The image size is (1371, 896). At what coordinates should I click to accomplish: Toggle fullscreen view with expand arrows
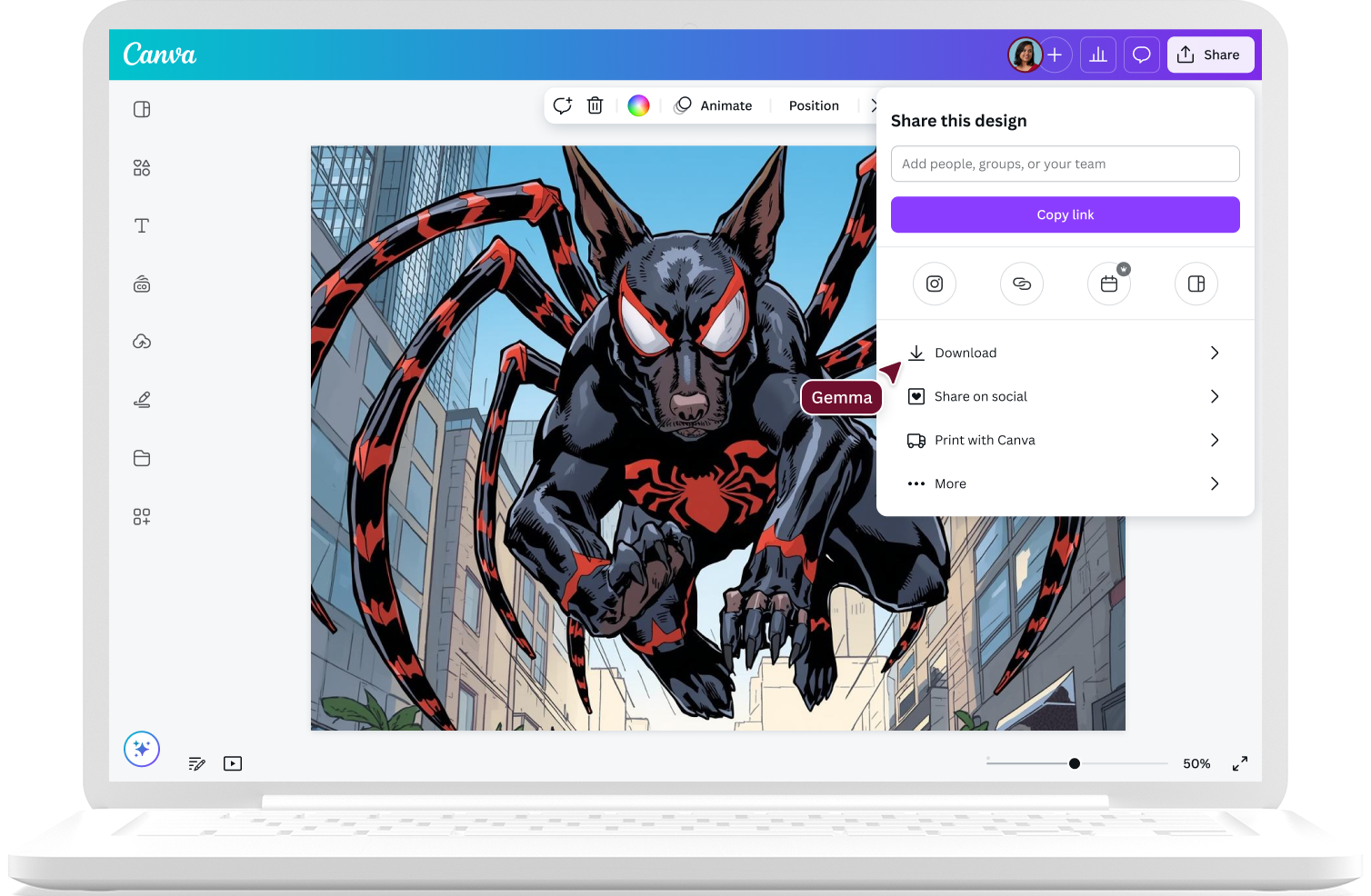pos(1240,763)
